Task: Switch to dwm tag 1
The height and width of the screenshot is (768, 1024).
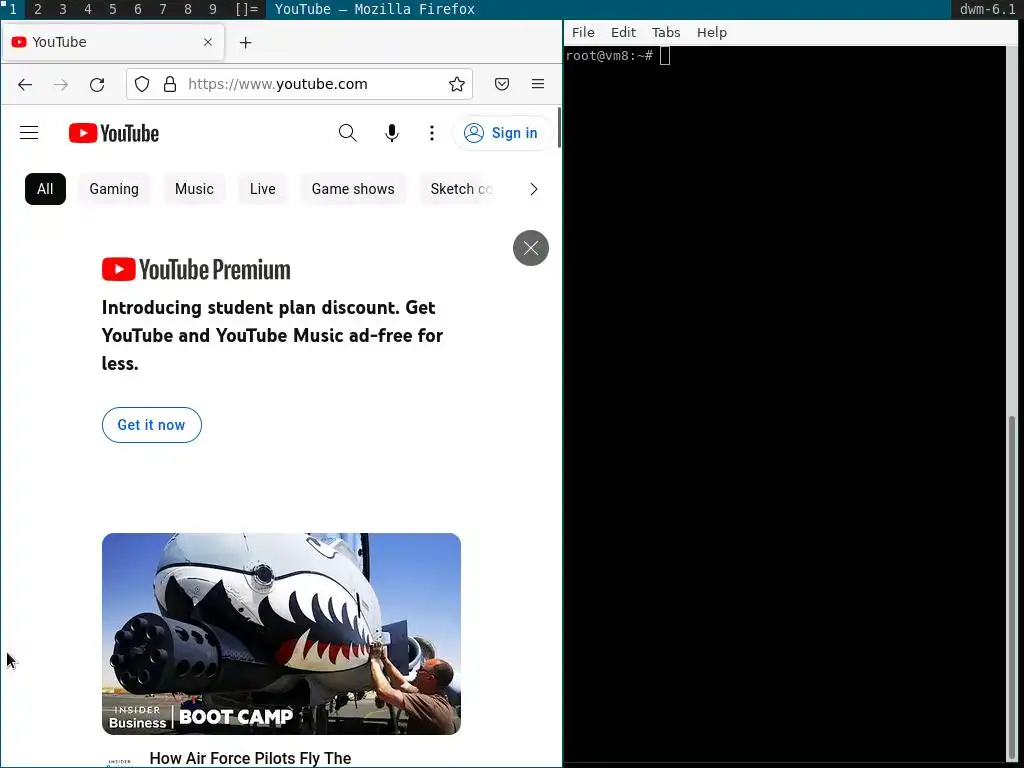Action: pyautogui.click(x=12, y=9)
